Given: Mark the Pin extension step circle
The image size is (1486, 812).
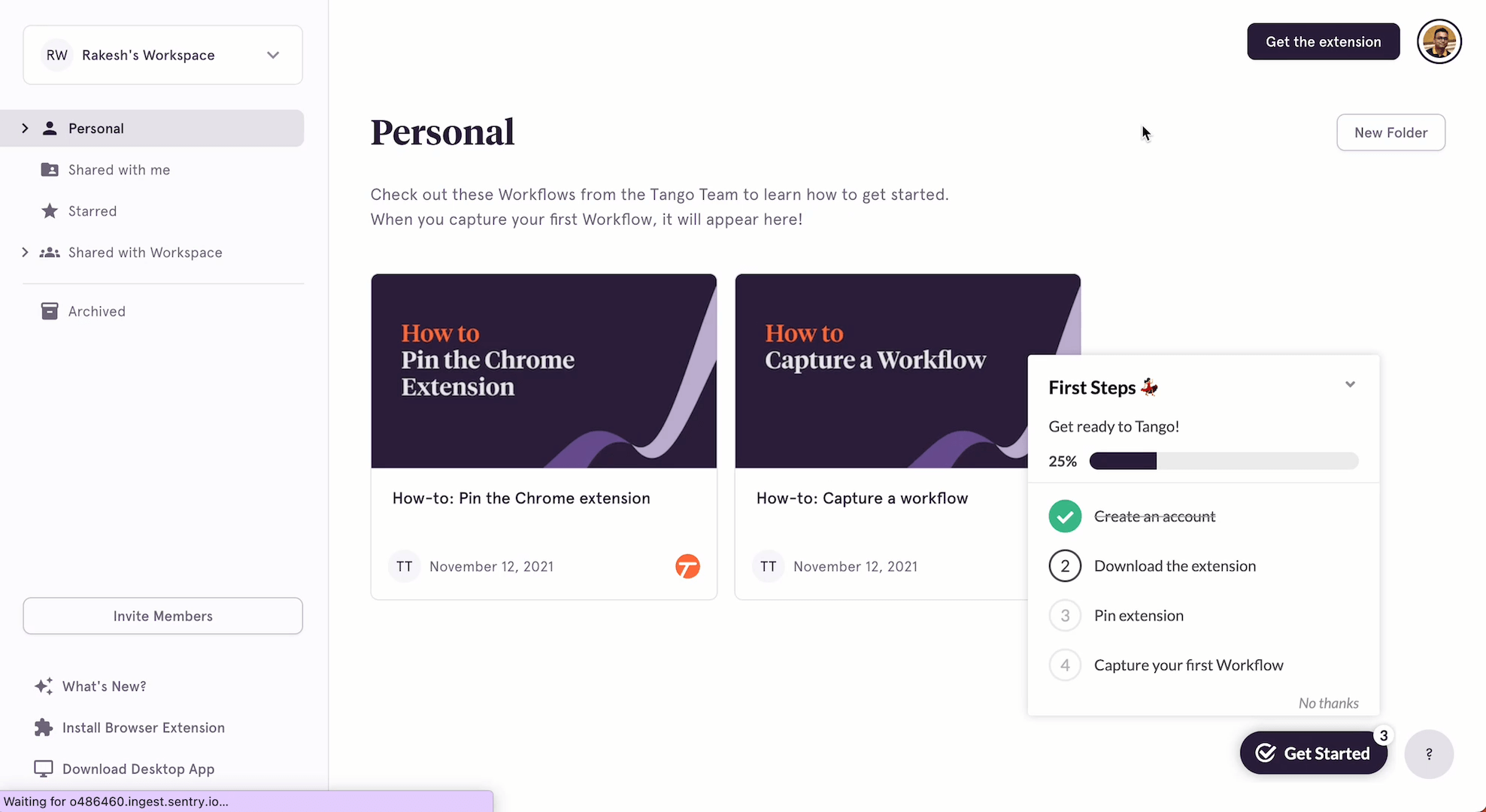Looking at the screenshot, I should tap(1064, 615).
